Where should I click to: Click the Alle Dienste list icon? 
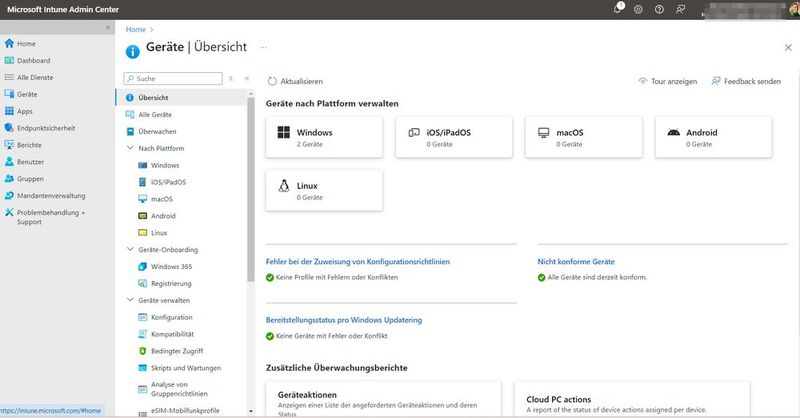click(x=9, y=77)
